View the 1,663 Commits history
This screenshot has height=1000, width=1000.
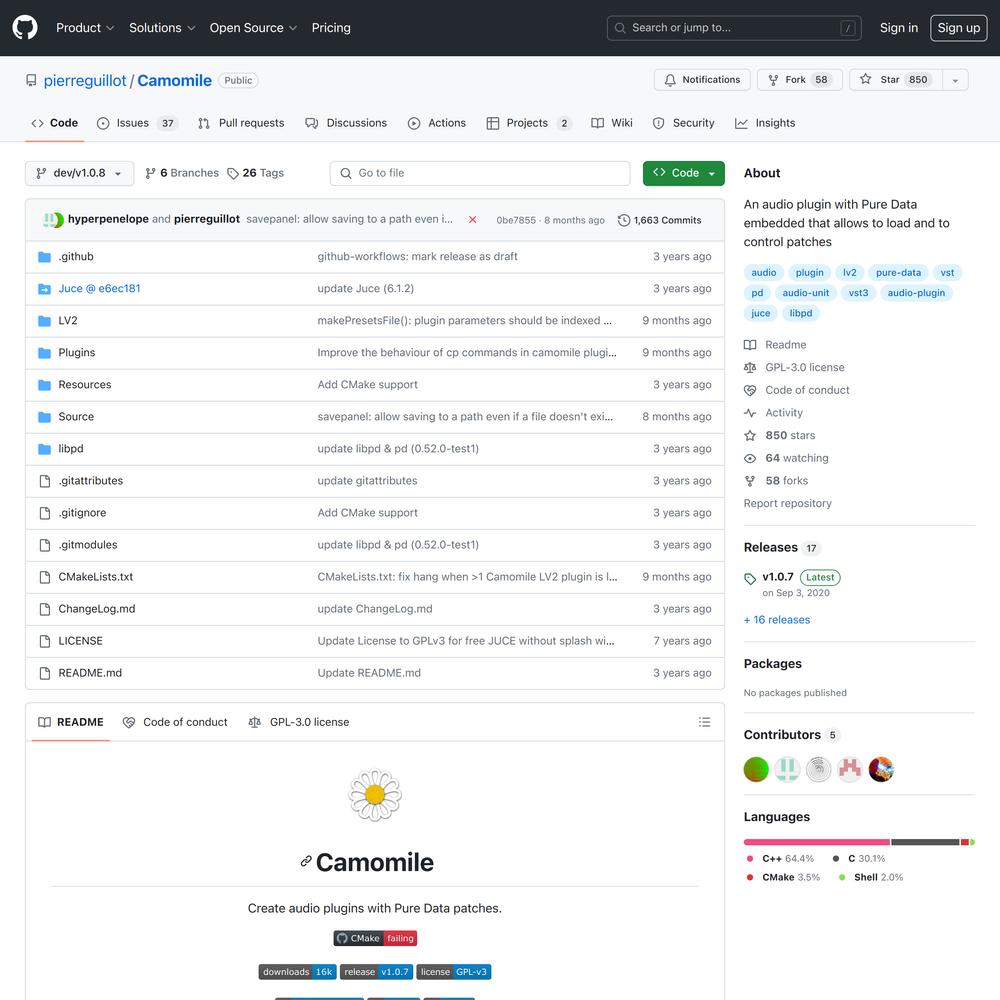(659, 220)
